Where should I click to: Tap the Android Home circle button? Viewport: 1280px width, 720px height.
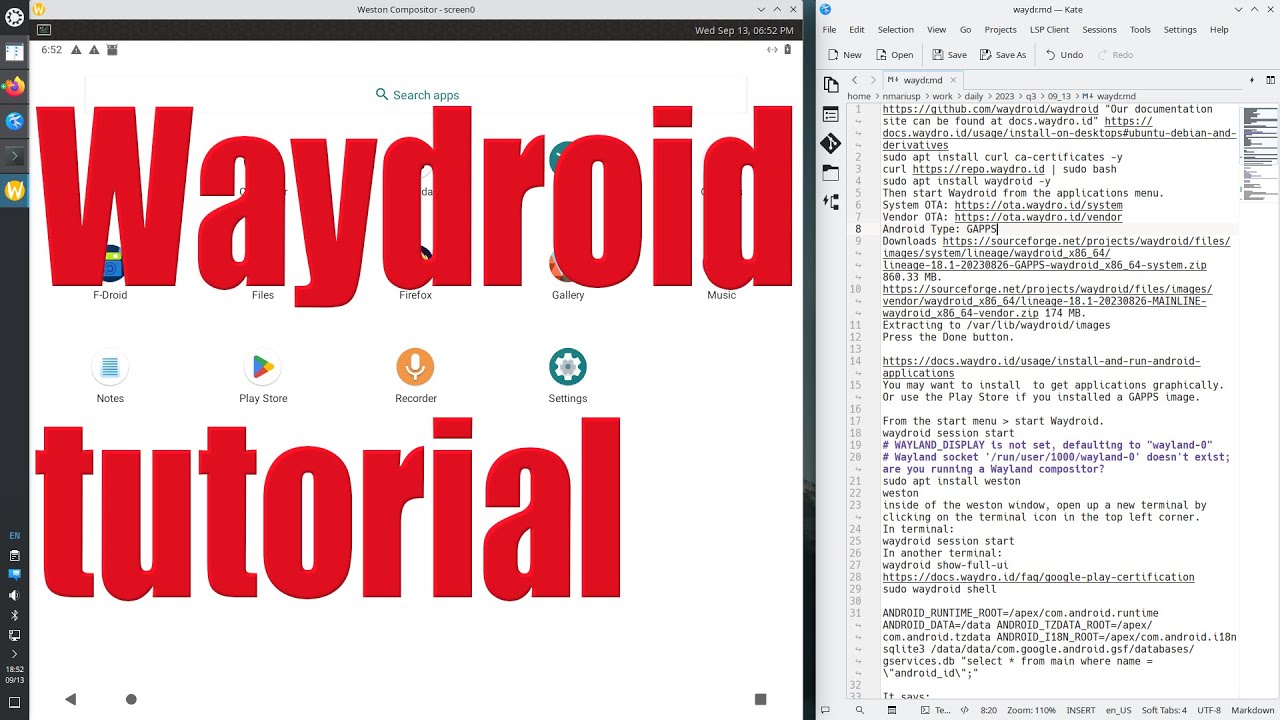click(x=131, y=699)
